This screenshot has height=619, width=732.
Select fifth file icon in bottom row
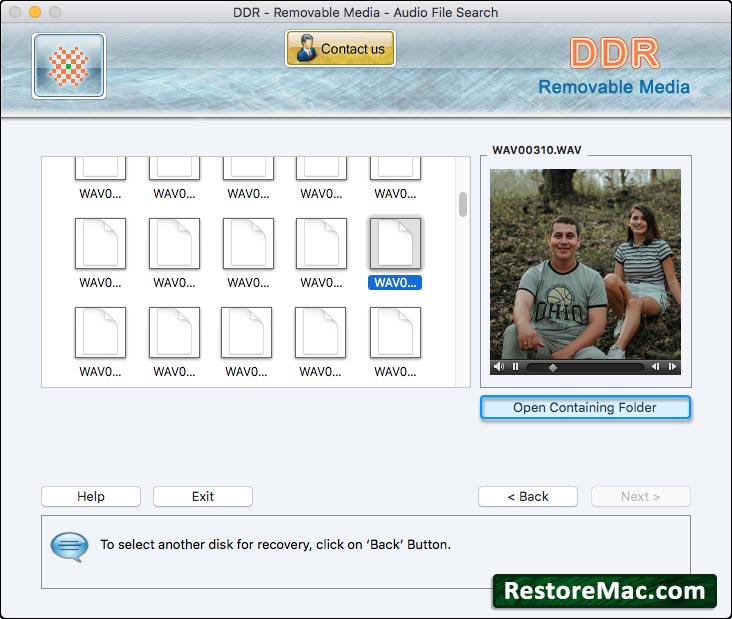tap(395, 332)
